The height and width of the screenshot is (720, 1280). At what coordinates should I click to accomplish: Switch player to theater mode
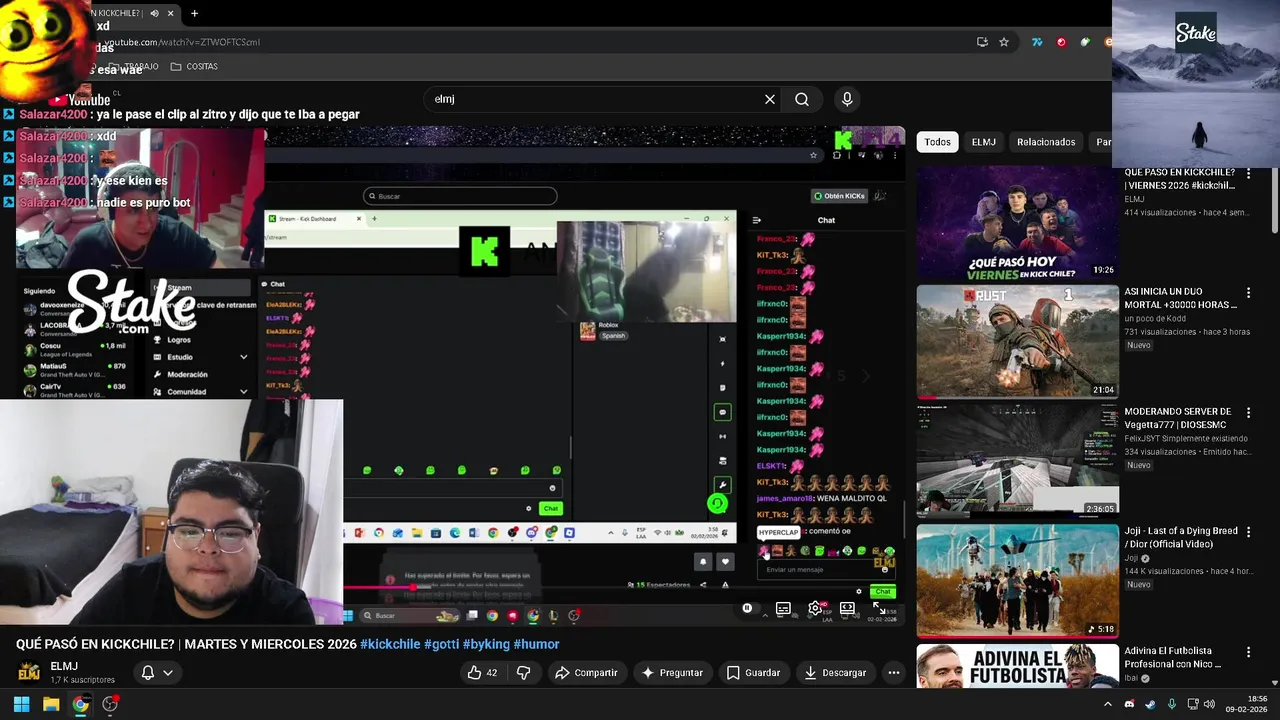pos(847,608)
